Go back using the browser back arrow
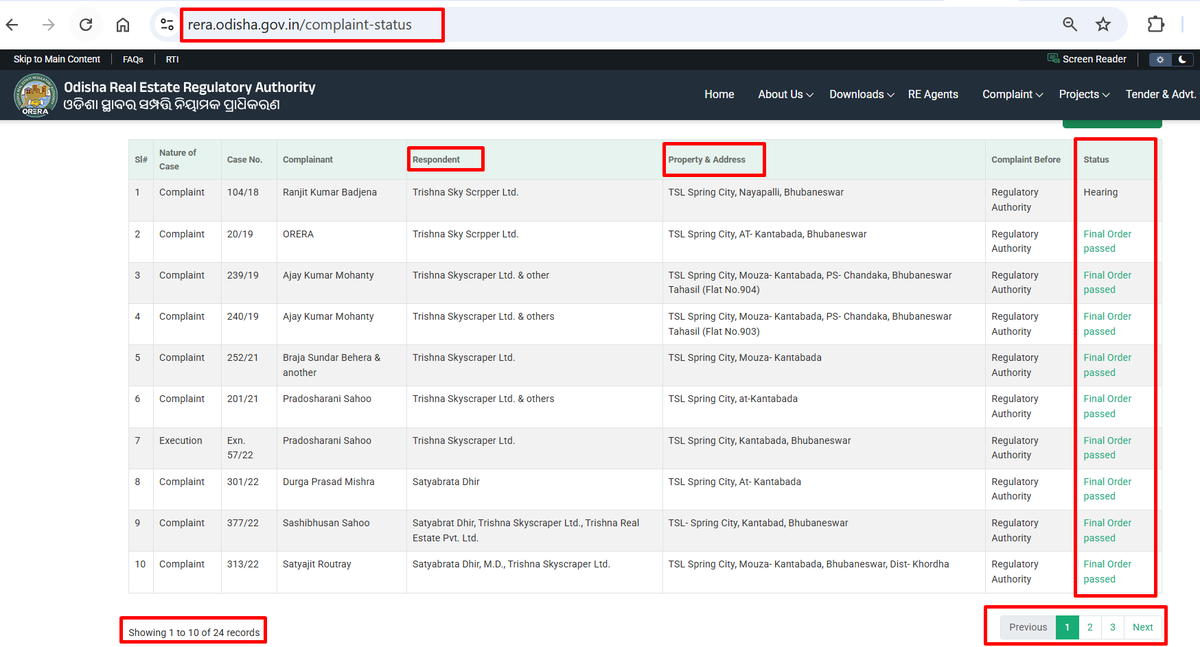Image resolution: width=1200 pixels, height=647 pixels. [x=13, y=24]
